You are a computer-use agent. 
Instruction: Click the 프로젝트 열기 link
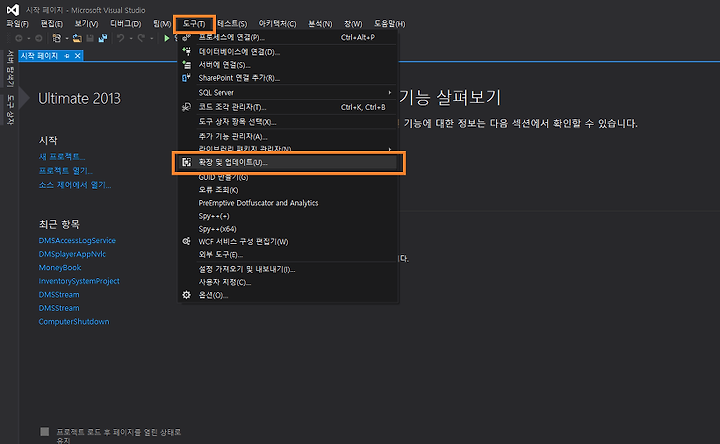[66, 171]
